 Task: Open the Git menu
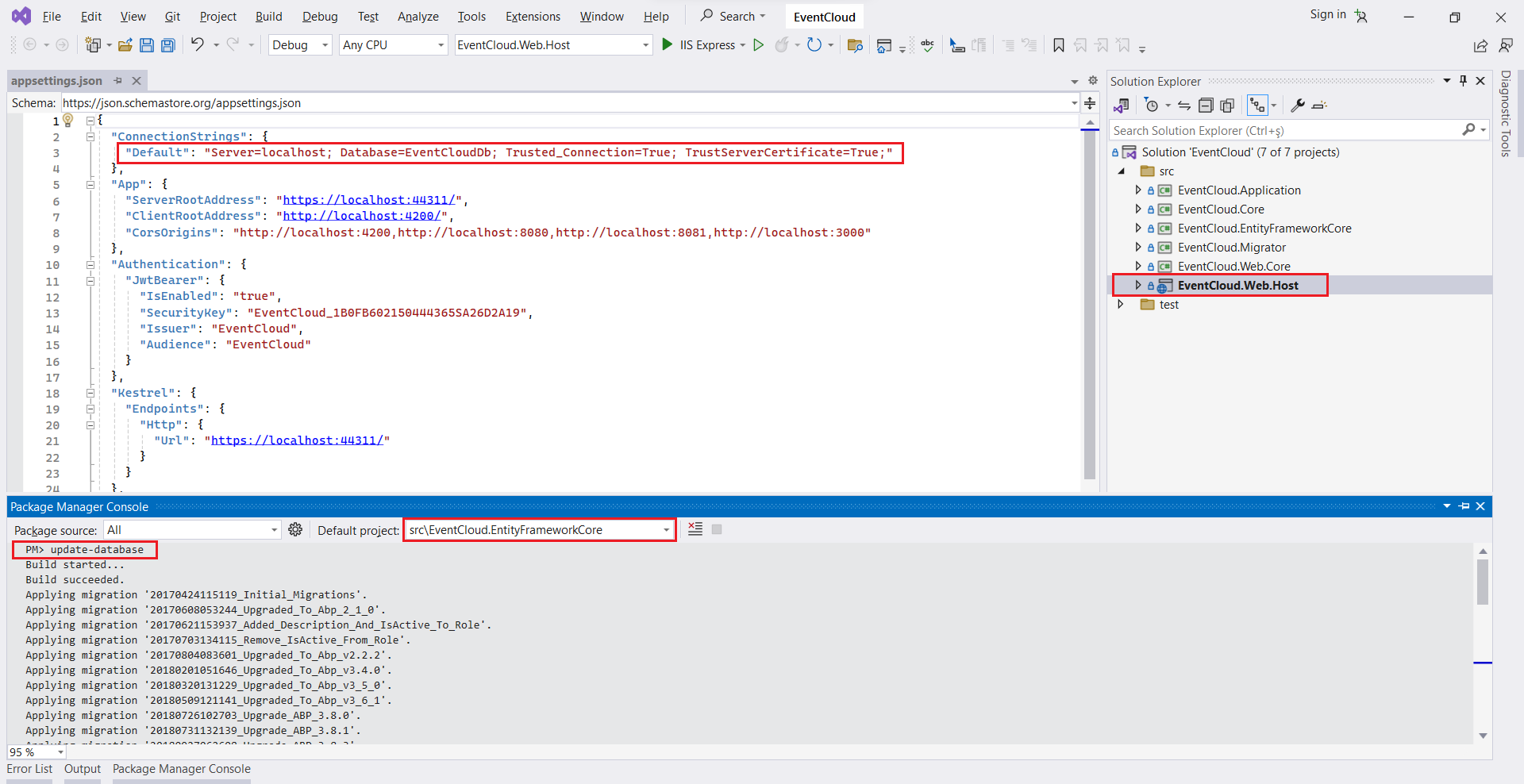click(172, 17)
